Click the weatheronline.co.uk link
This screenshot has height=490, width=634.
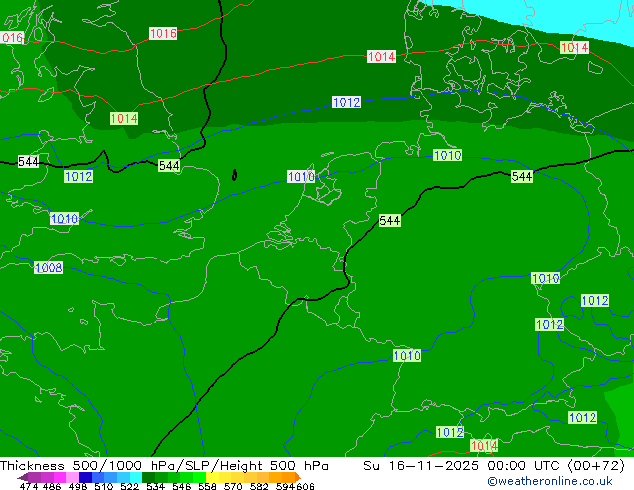tap(550, 481)
